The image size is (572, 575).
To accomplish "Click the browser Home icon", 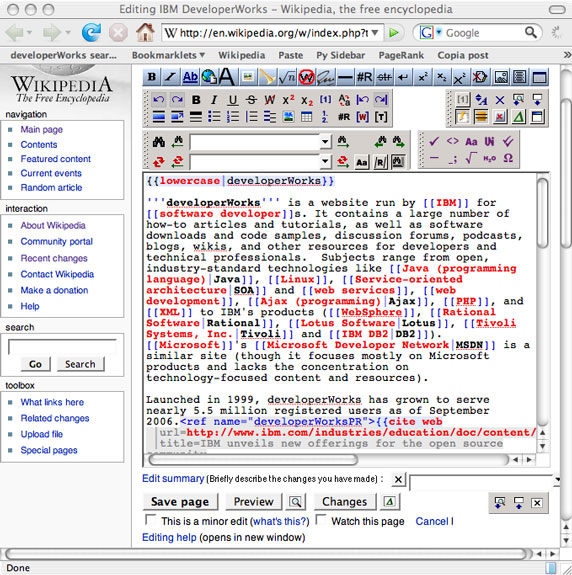I will (x=145, y=32).
